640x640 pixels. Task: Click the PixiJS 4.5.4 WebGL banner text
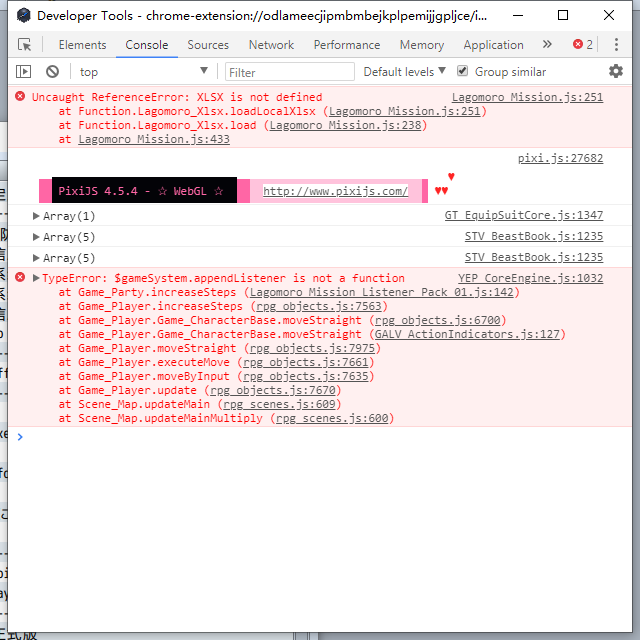tap(140, 191)
